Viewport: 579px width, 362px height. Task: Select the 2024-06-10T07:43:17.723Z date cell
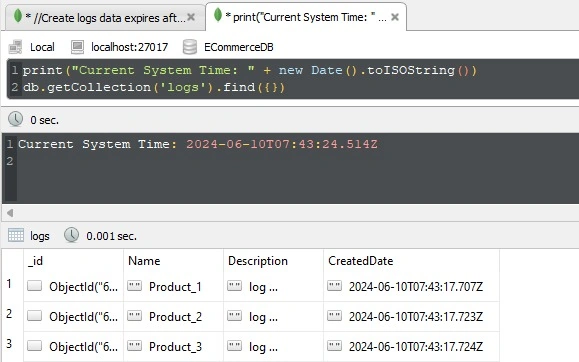[416, 317]
